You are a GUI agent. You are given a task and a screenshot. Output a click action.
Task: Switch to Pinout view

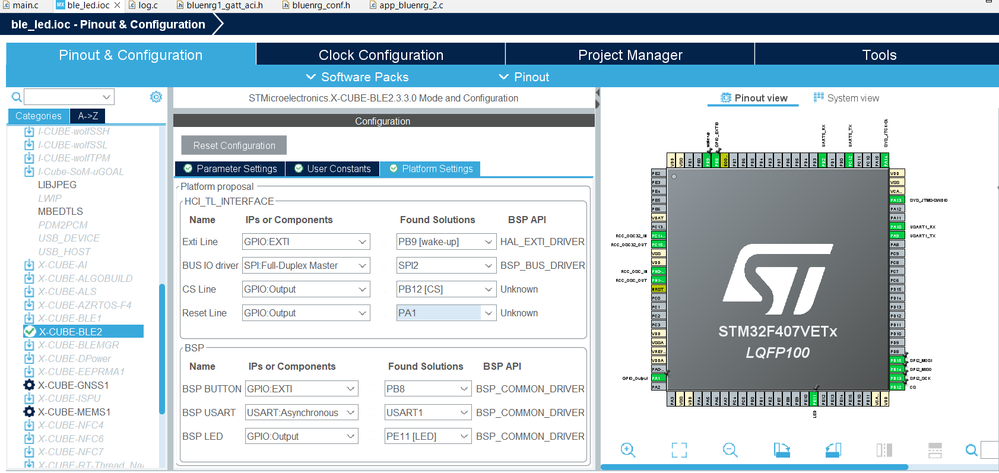(x=754, y=98)
